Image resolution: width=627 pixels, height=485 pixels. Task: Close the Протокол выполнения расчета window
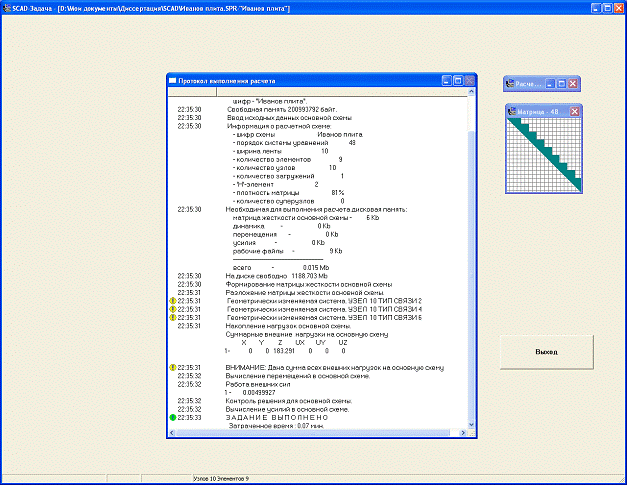click(470, 80)
